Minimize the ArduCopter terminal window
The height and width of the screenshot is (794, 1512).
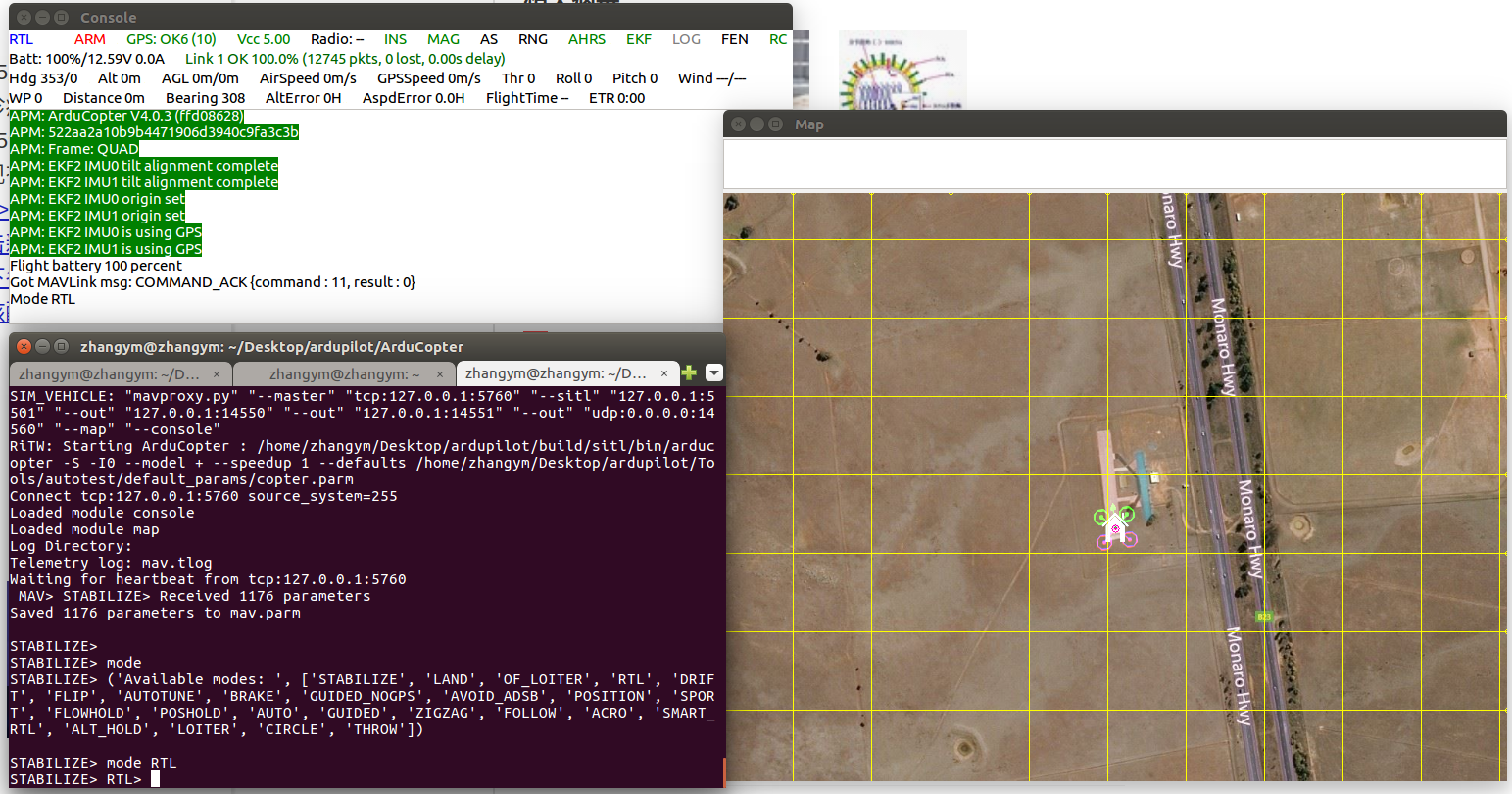click(x=43, y=346)
